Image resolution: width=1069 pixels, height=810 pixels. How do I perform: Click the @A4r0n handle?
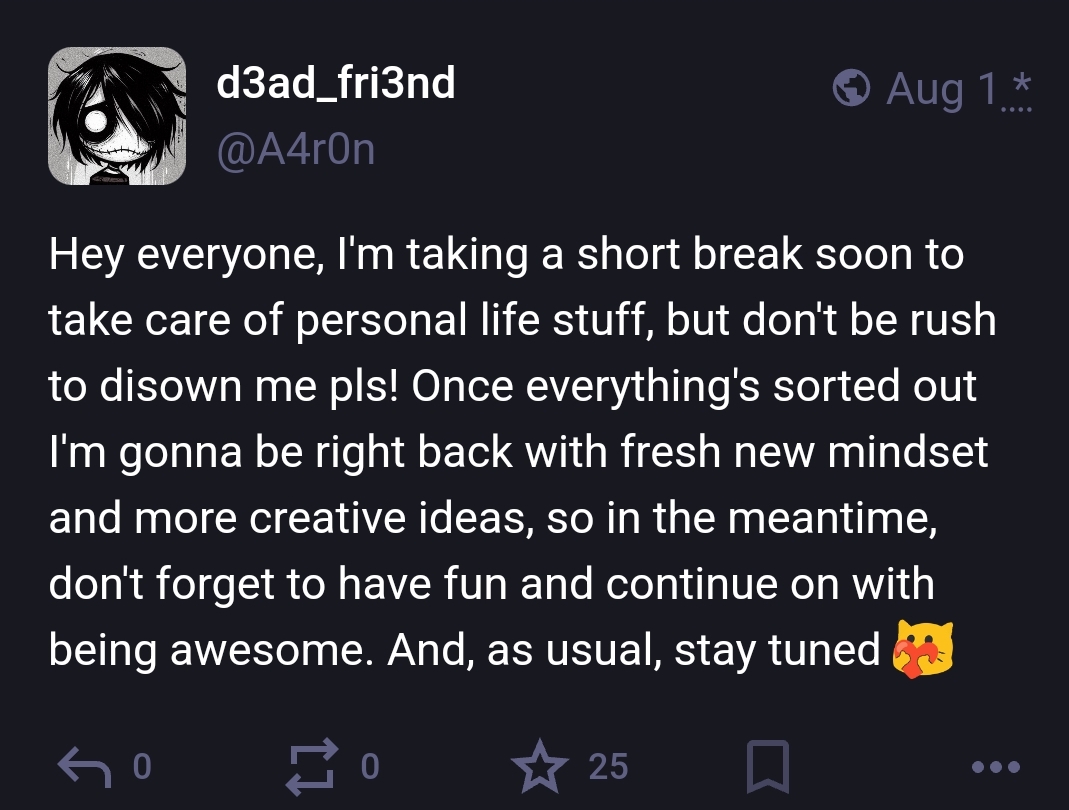(296, 150)
